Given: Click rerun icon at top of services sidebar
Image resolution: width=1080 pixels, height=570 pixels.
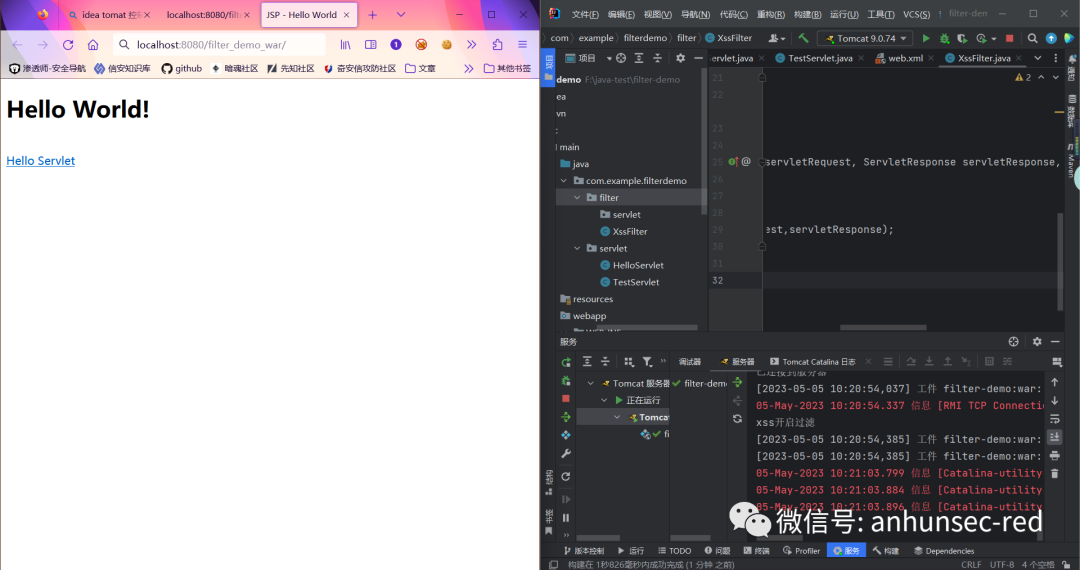Looking at the screenshot, I should pyautogui.click(x=566, y=362).
